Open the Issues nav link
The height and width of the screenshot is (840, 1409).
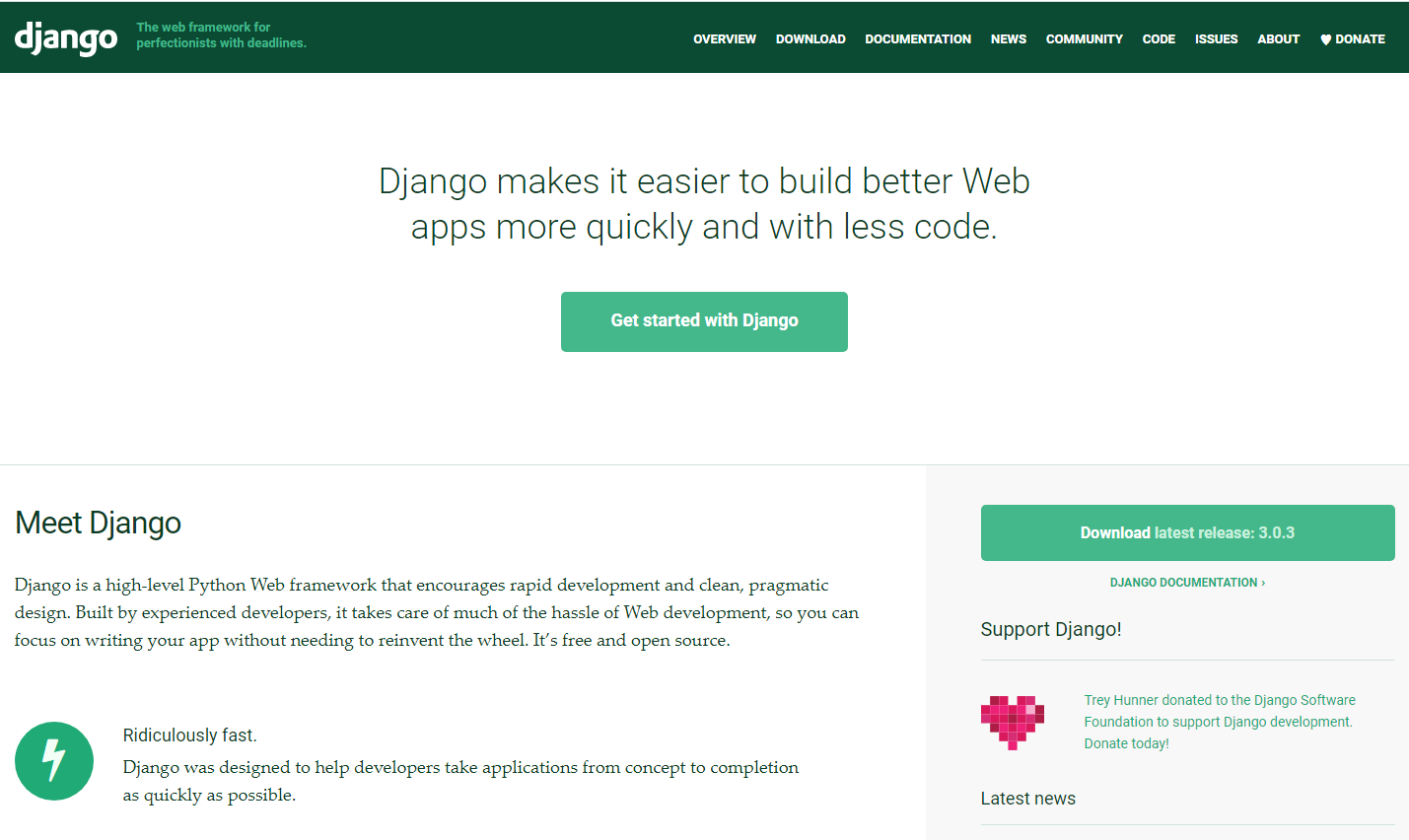click(x=1216, y=39)
